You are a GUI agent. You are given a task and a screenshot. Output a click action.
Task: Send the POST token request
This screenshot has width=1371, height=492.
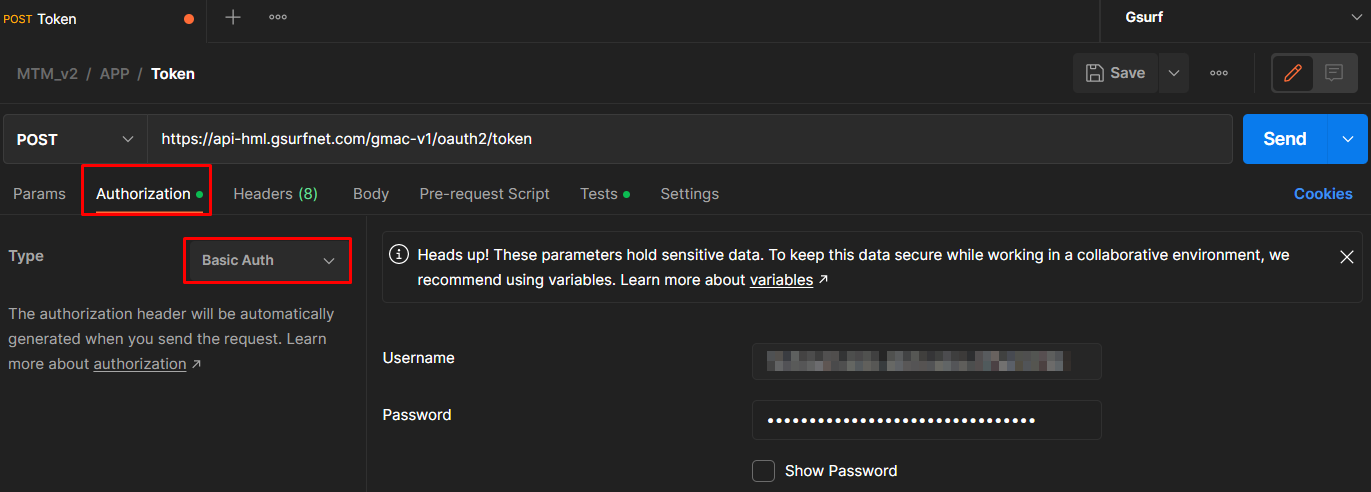[1284, 139]
